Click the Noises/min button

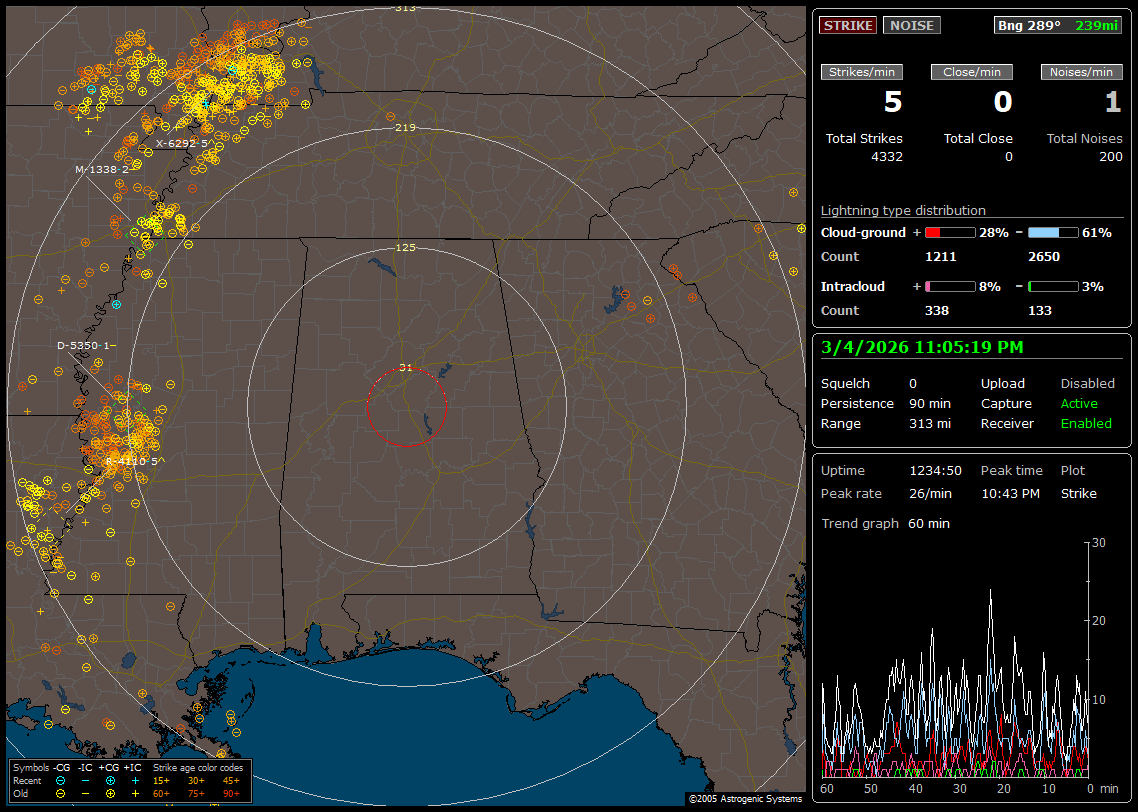click(1082, 72)
